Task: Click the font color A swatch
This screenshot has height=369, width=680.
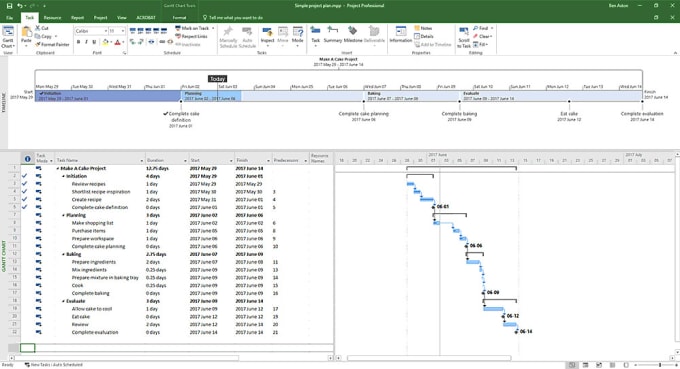Action: (118, 42)
